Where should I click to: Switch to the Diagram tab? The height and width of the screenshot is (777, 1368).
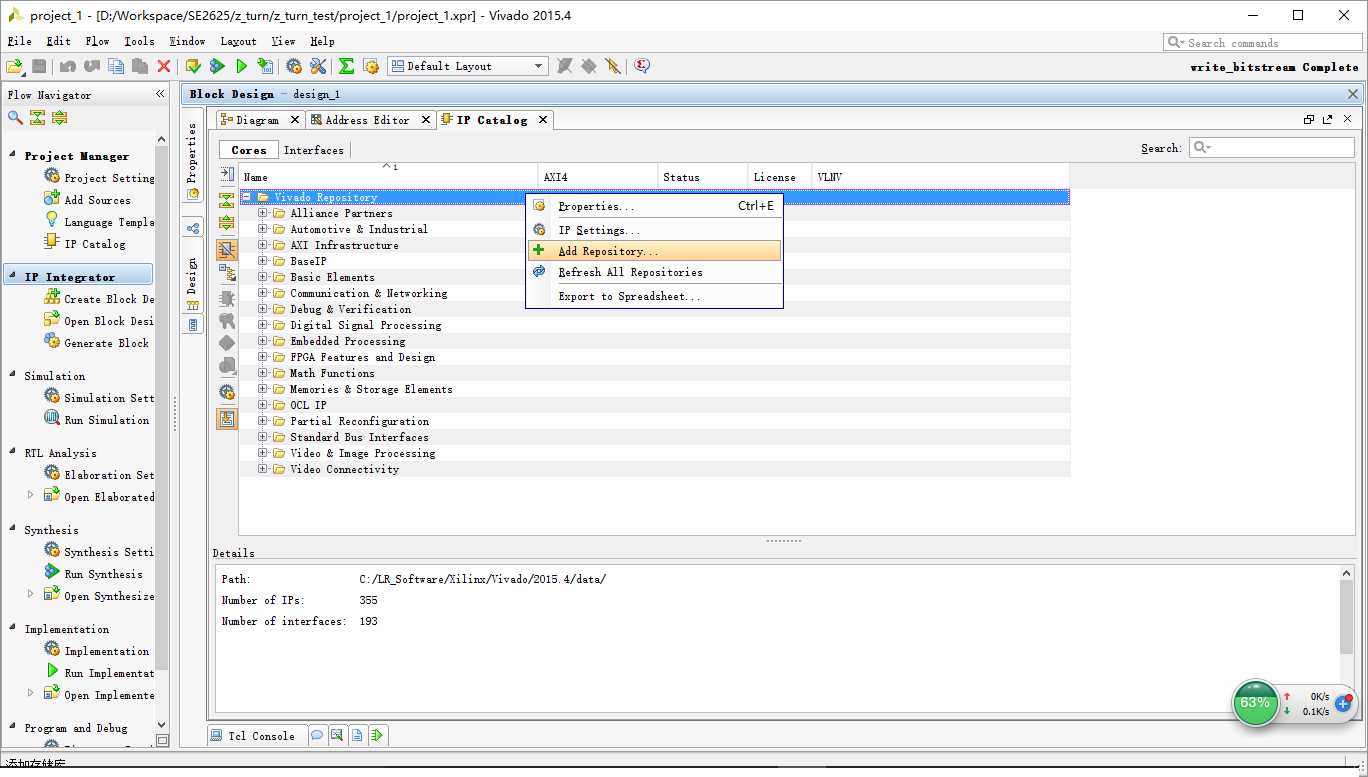click(257, 120)
